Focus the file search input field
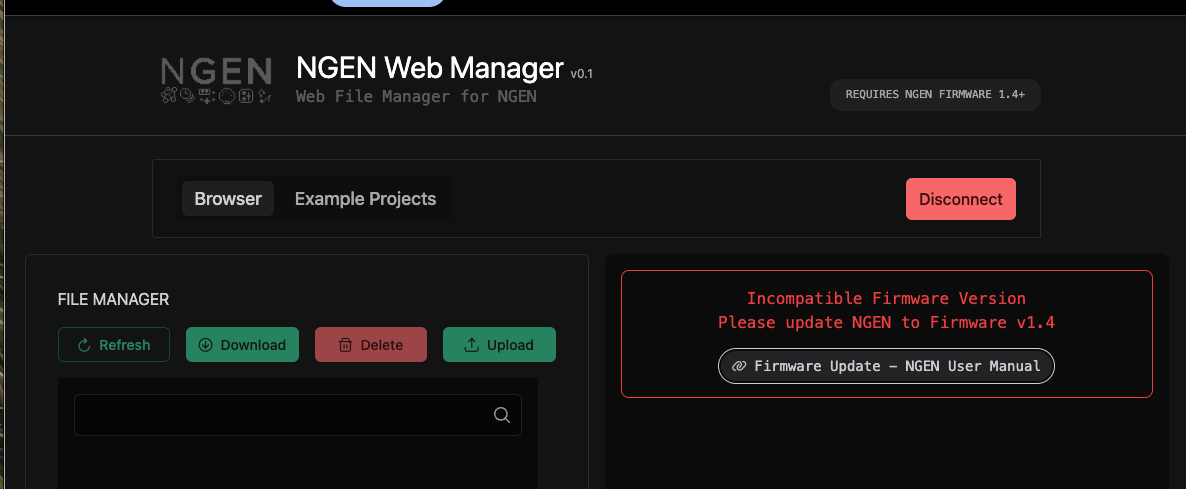This screenshot has height=489, width=1186. (280, 415)
